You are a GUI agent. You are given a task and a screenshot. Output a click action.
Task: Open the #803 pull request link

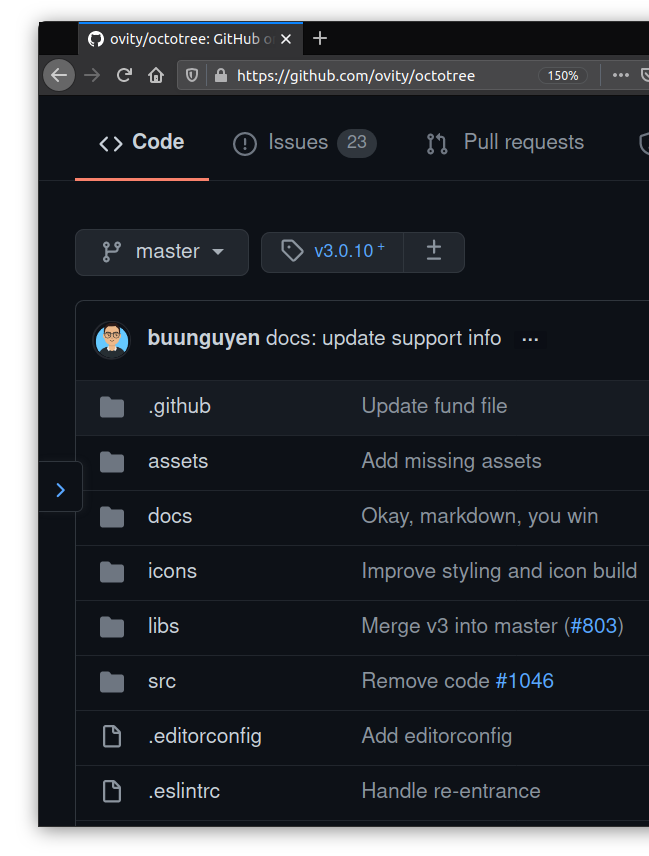pyautogui.click(x=593, y=627)
